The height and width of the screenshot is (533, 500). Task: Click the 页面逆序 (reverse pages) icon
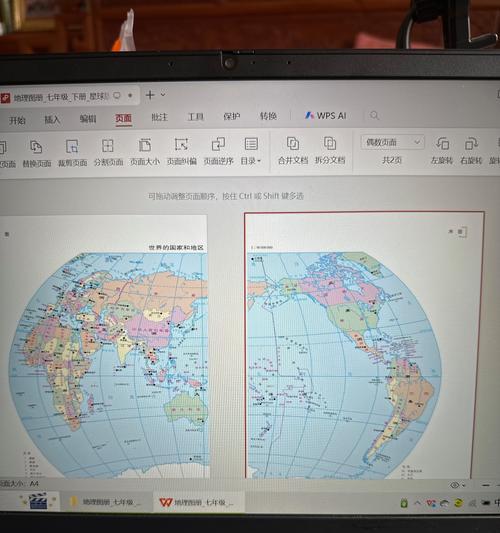pos(218,144)
